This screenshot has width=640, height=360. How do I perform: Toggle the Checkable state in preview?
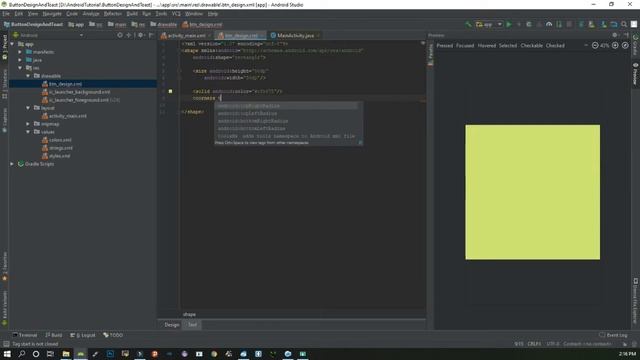pos(531,46)
